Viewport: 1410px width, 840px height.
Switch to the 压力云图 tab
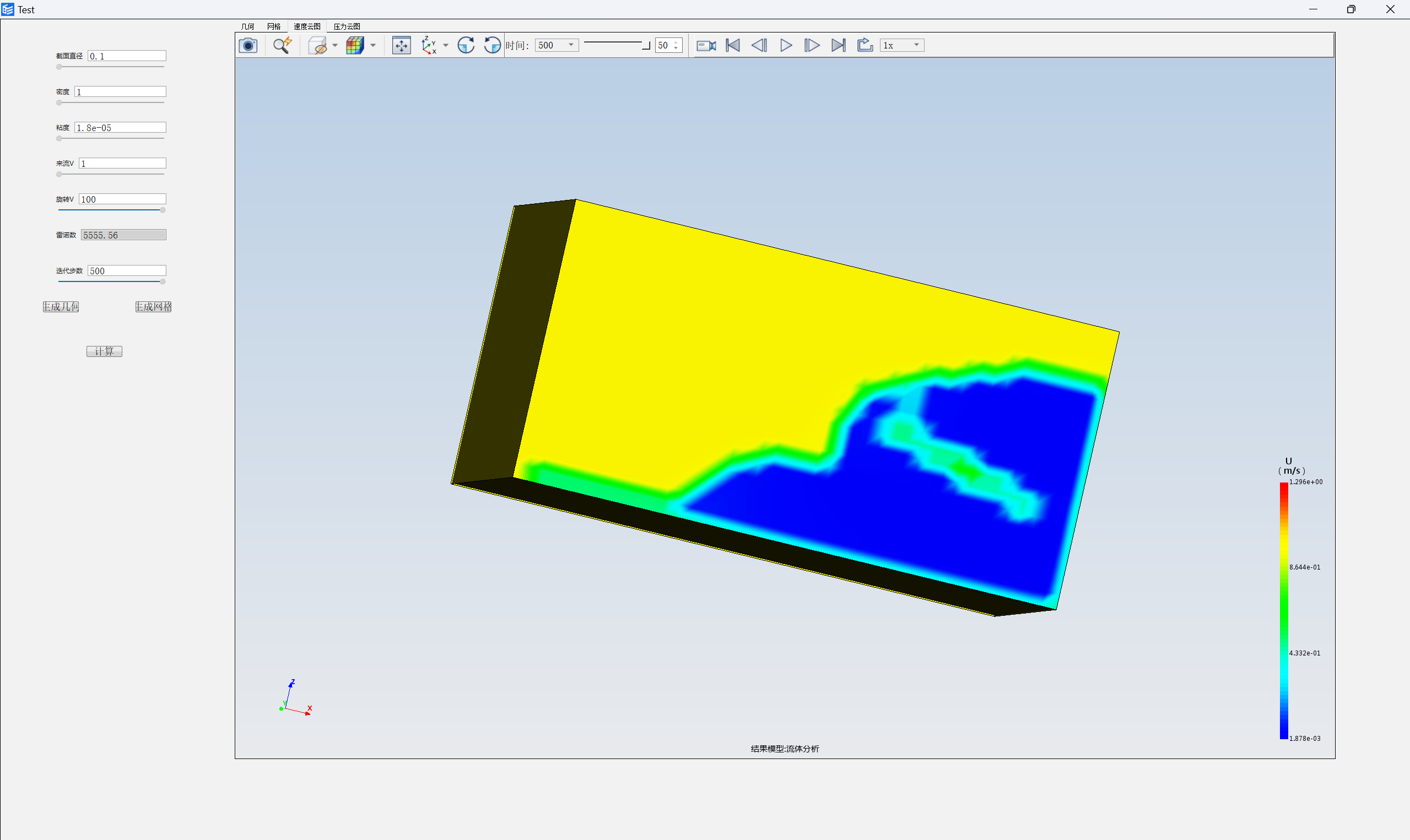point(347,26)
